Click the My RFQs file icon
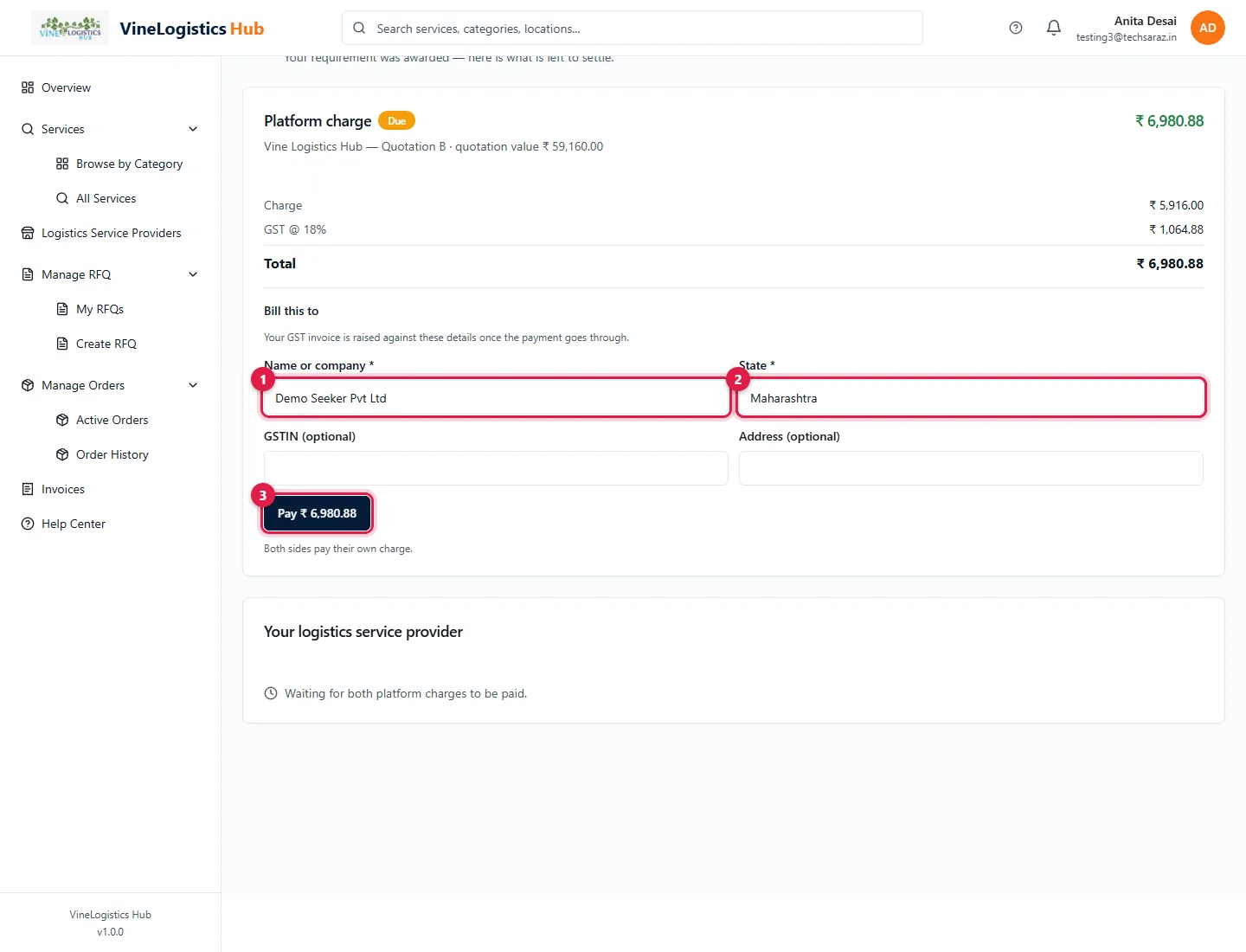The height and width of the screenshot is (952, 1246). click(62, 309)
